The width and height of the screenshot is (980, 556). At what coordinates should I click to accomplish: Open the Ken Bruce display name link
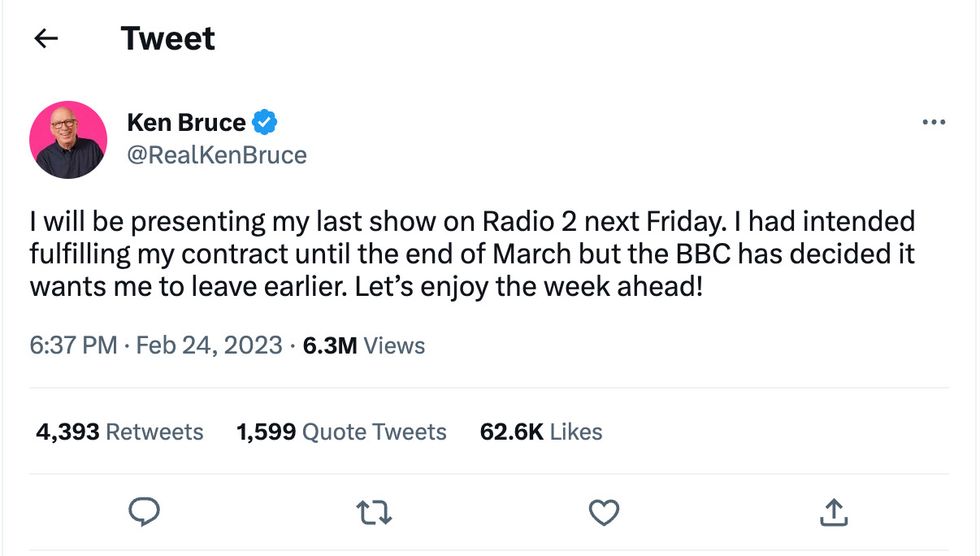pos(186,123)
